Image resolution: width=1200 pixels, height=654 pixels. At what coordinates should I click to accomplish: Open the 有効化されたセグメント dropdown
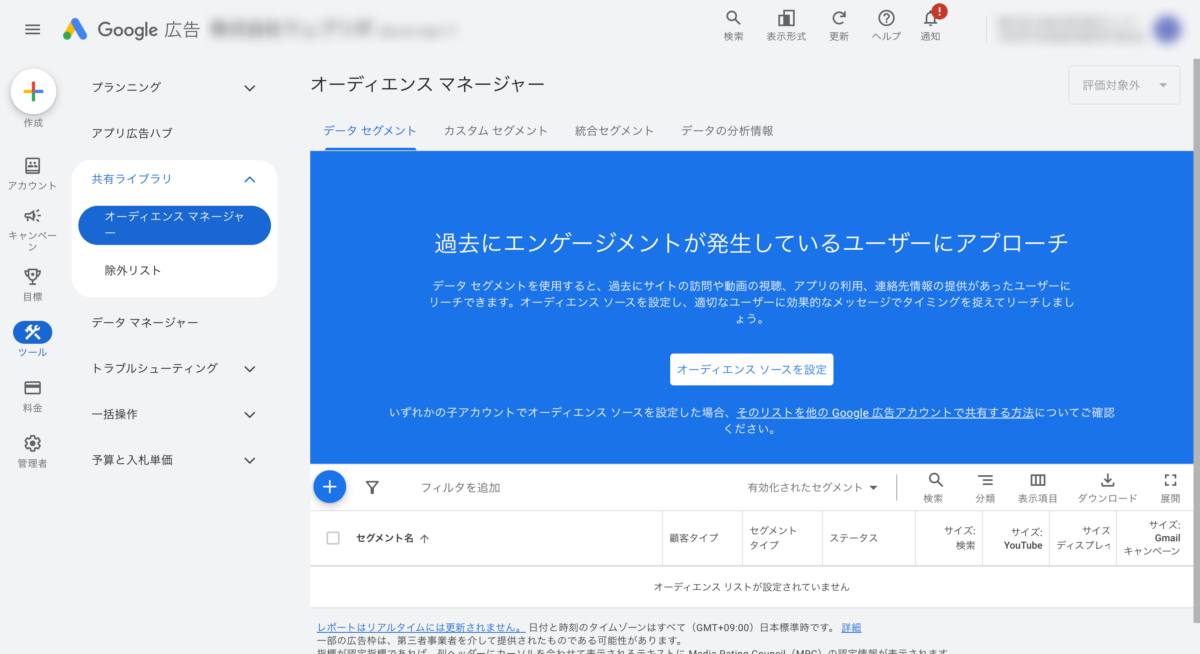pyautogui.click(x=812, y=488)
